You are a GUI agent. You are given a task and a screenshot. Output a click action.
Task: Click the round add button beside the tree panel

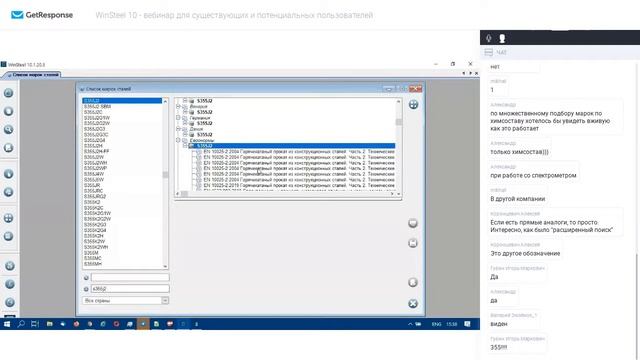[x=413, y=104]
